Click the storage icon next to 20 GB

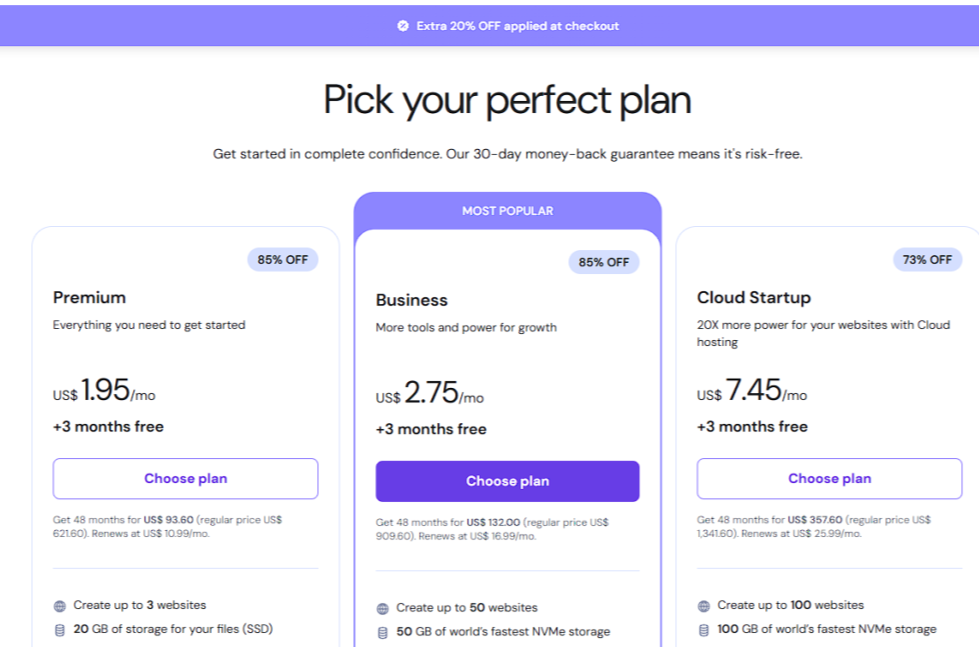[x=60, y=630]
